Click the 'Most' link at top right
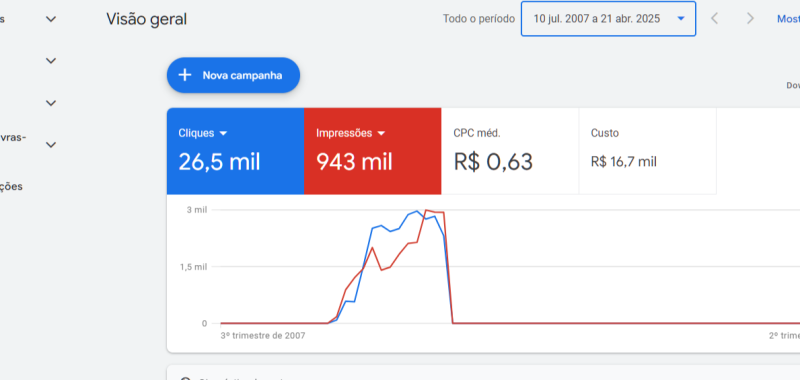 tap(788, 19)
